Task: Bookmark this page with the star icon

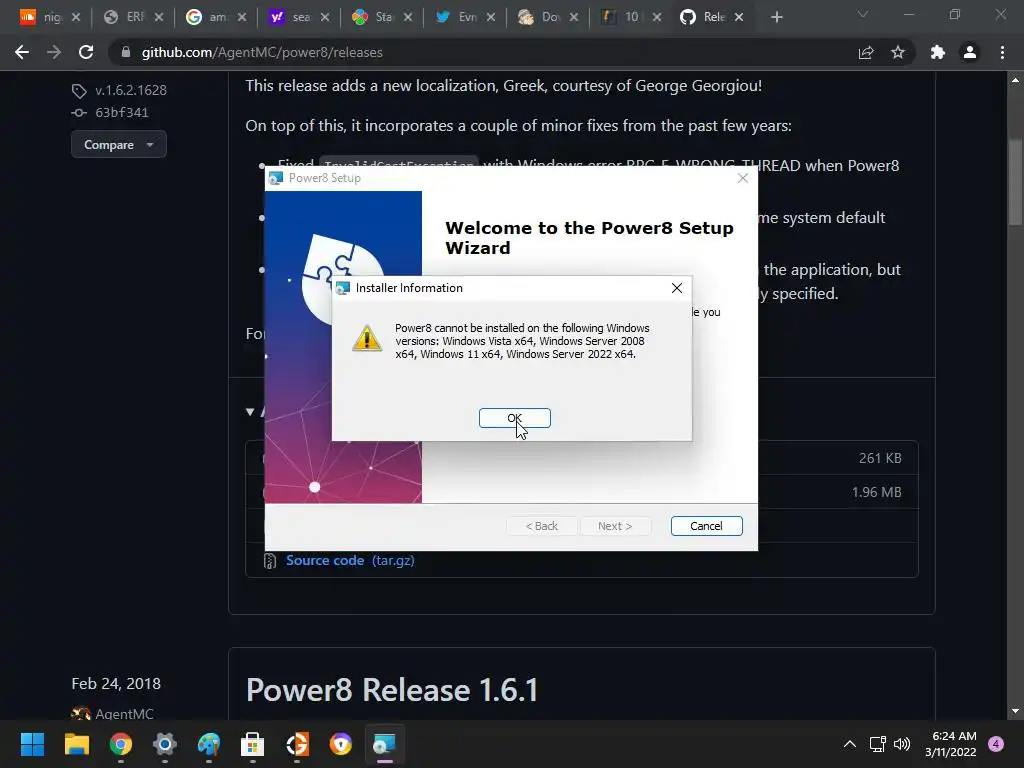Action: (898, 52)
